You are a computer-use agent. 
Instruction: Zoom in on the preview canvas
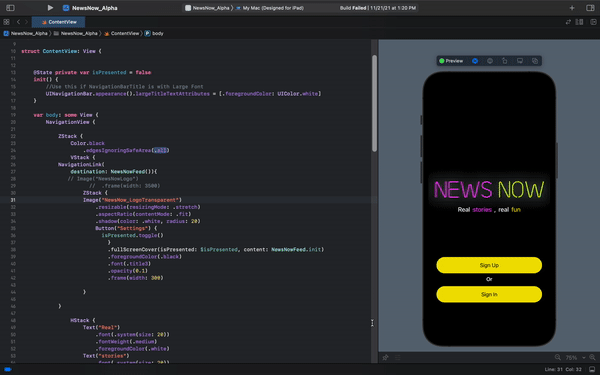click(x=592, y=357)
